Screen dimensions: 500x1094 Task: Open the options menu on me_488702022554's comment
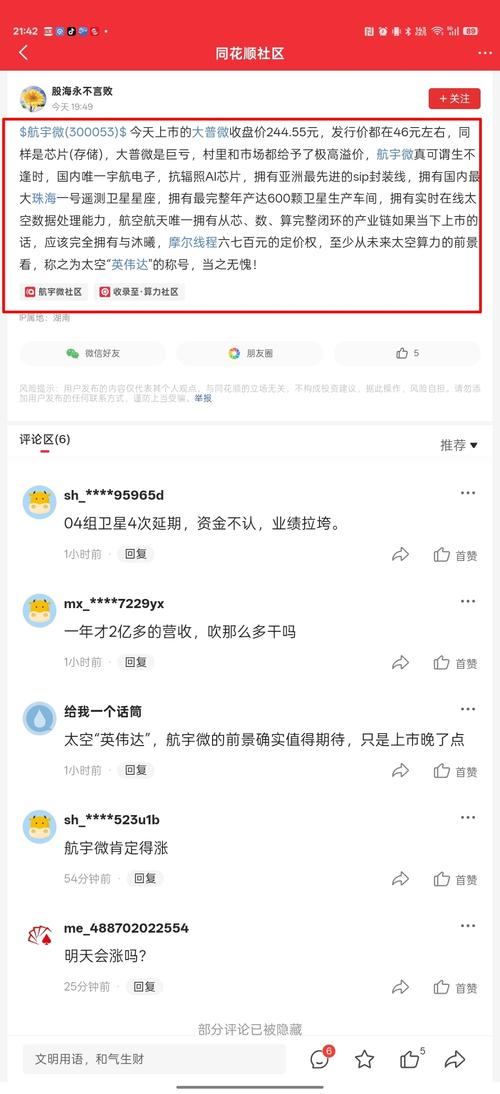(467, 926)
